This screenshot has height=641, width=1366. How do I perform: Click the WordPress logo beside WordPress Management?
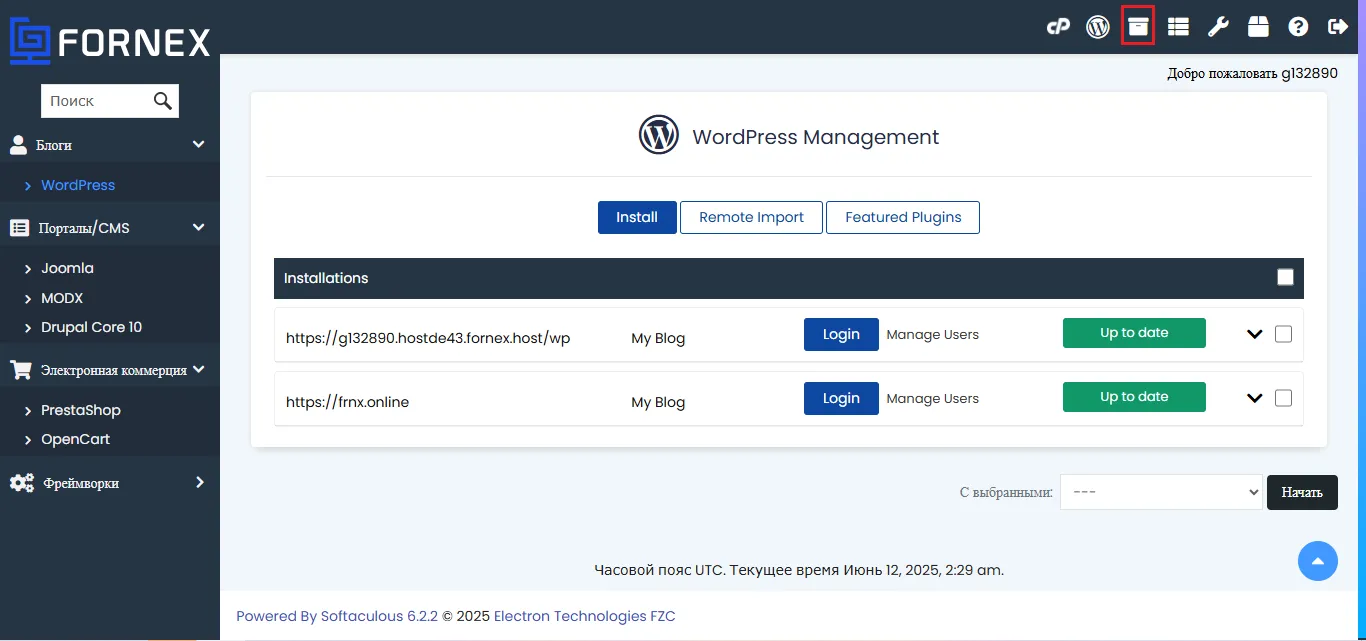coord(659,134)
